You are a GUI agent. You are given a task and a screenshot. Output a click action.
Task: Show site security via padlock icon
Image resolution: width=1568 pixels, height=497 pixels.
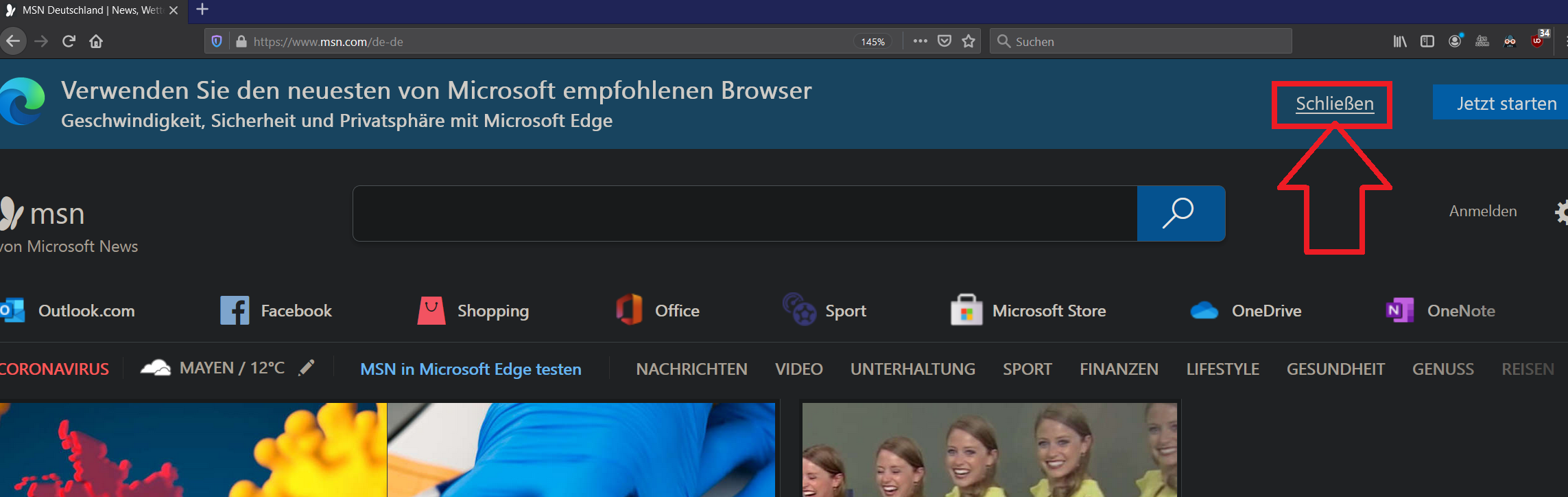pos(241,41)
